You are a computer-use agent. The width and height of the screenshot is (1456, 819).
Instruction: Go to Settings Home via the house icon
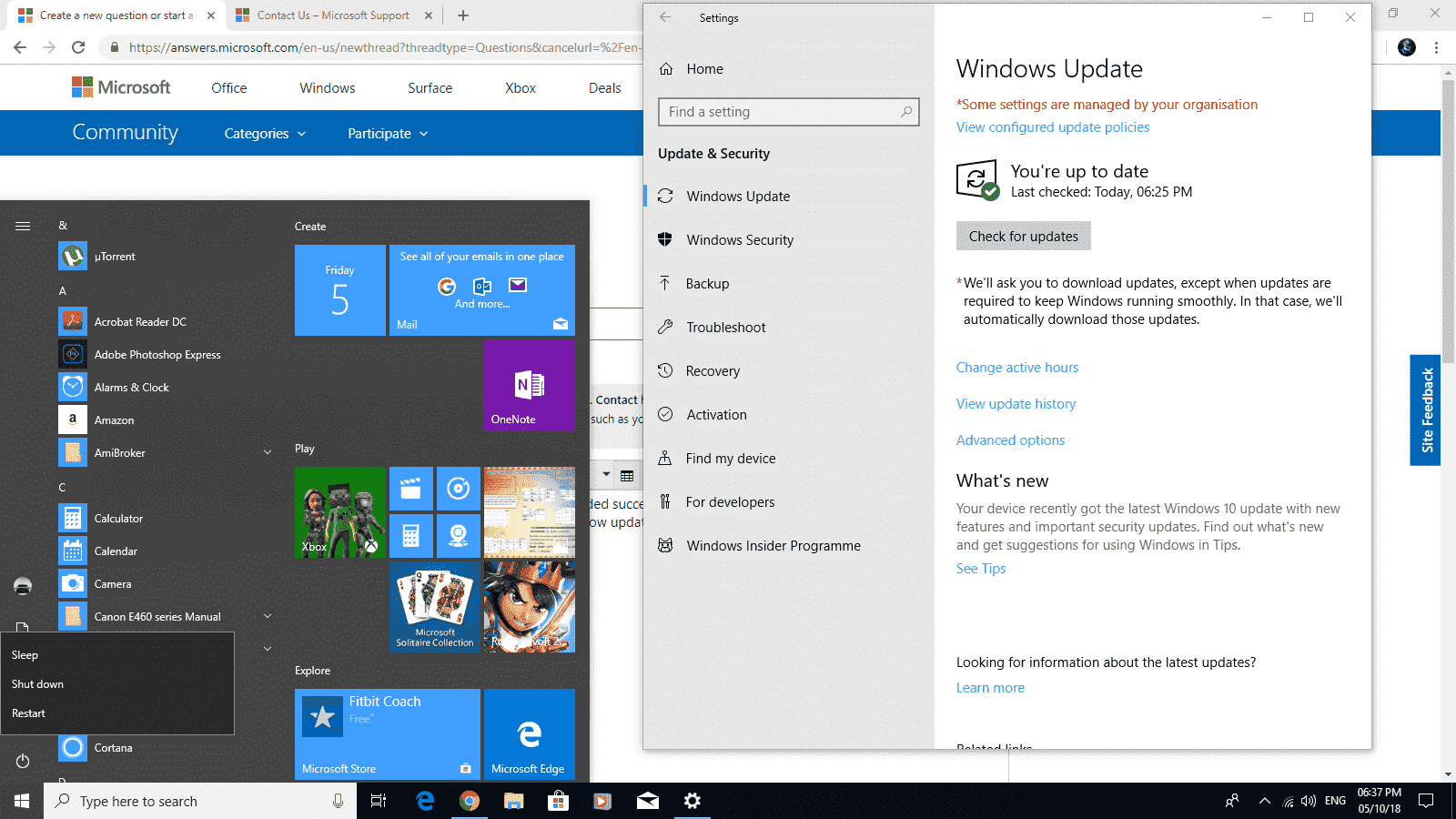[x=666, y=68]
